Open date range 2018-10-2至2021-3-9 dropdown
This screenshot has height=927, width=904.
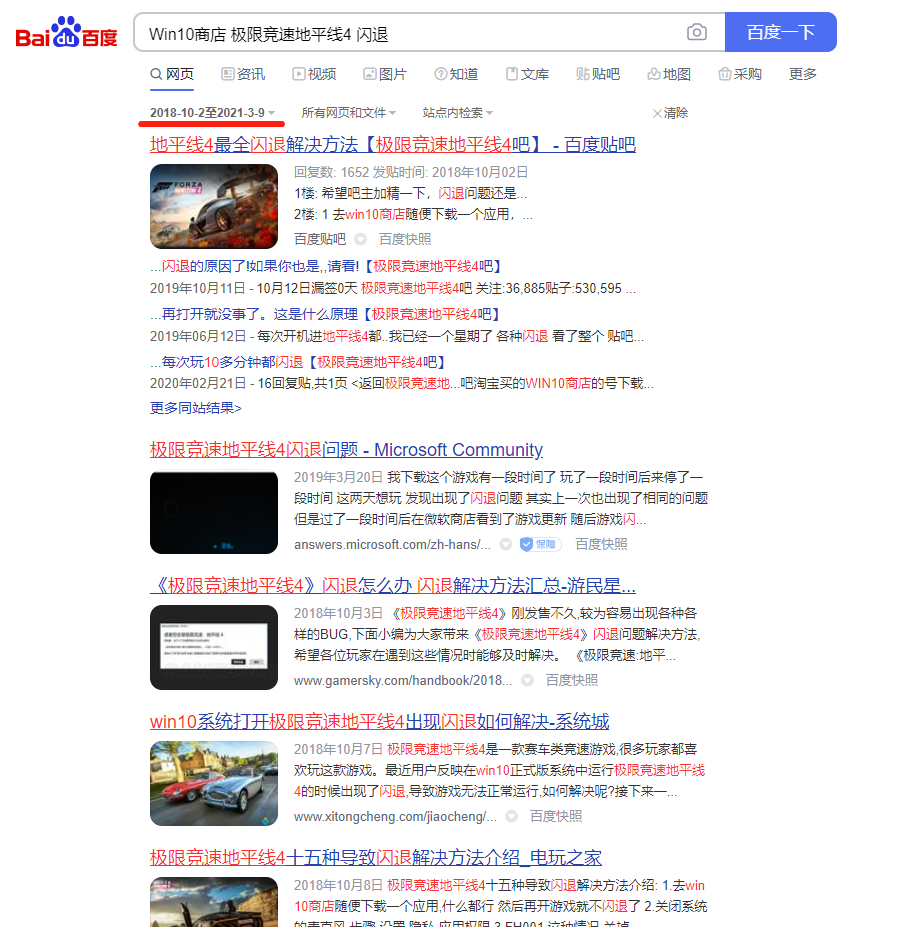point(212,113)
